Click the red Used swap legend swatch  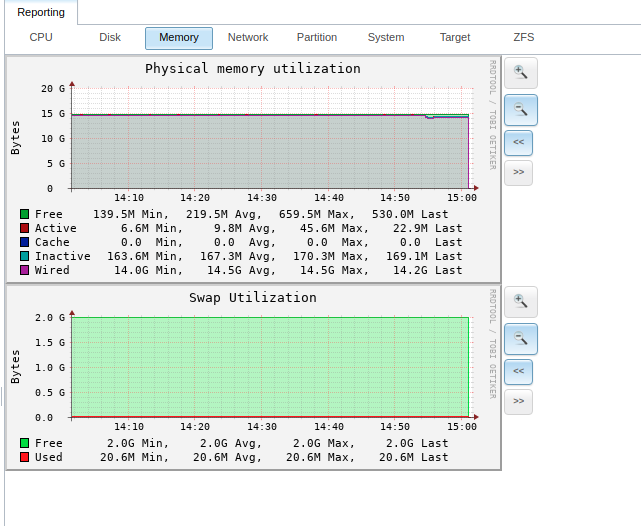[25, 457]
